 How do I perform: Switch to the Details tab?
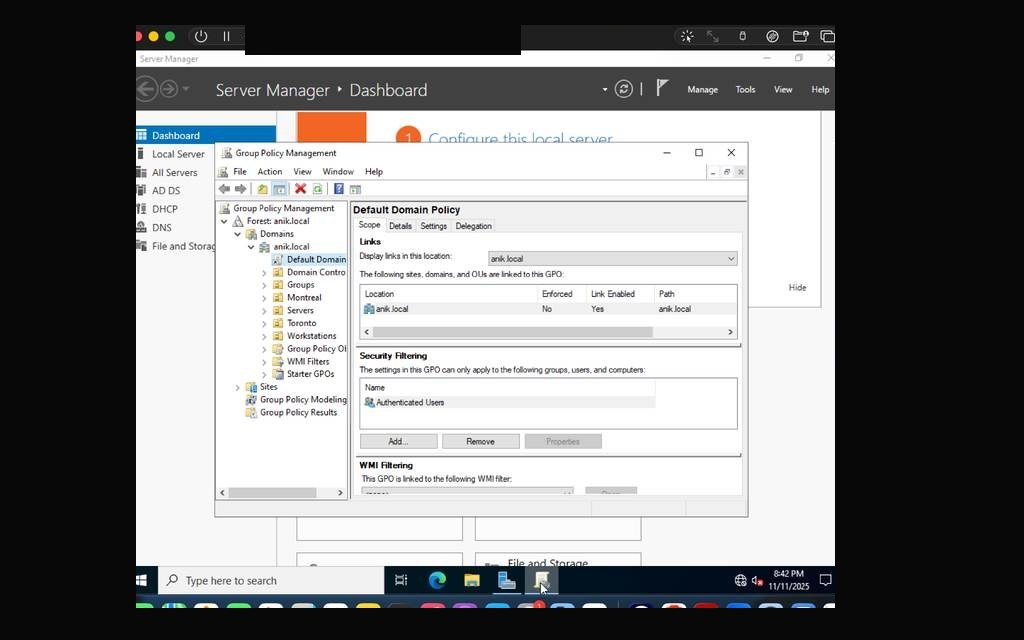pos(400,226)
